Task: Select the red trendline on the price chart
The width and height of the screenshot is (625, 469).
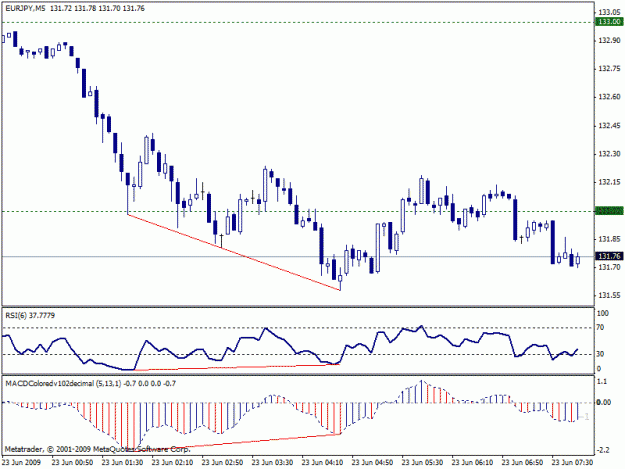Action: pyautogui.click(x=234, y=252)
